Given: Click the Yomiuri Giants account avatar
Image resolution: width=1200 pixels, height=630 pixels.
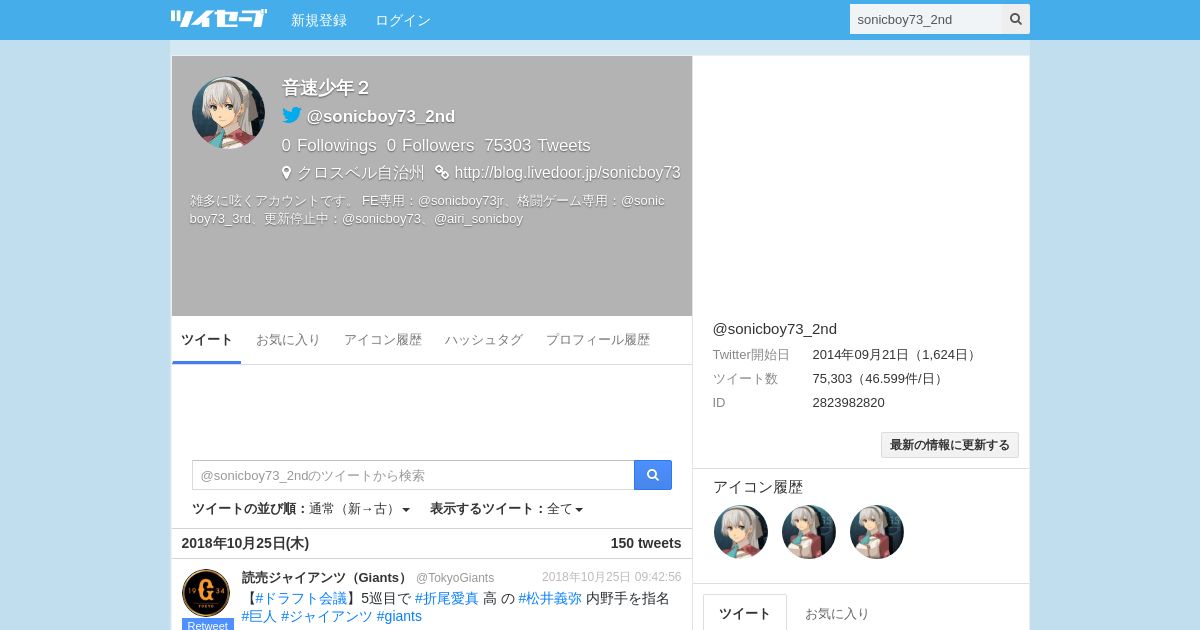Looking at the screenshot, I should pos(206,593).
